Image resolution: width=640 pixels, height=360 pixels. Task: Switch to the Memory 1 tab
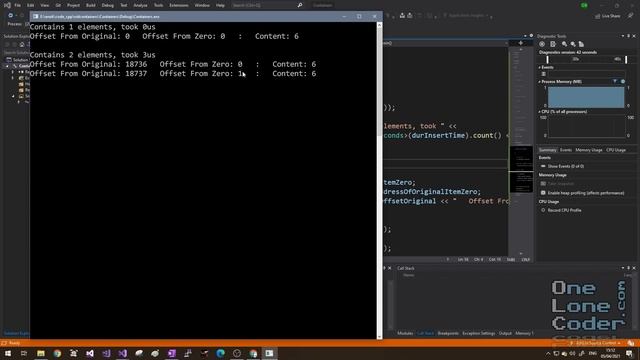pos(524,333)
